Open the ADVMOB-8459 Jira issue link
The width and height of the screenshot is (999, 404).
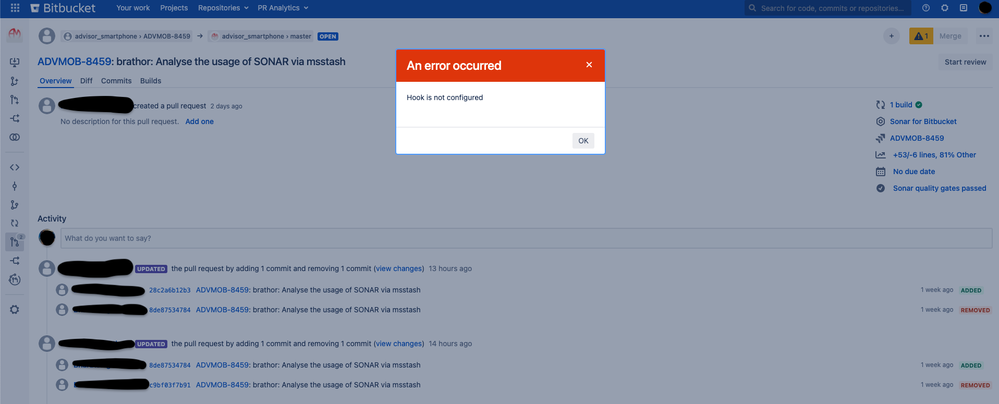pos(917,138)
